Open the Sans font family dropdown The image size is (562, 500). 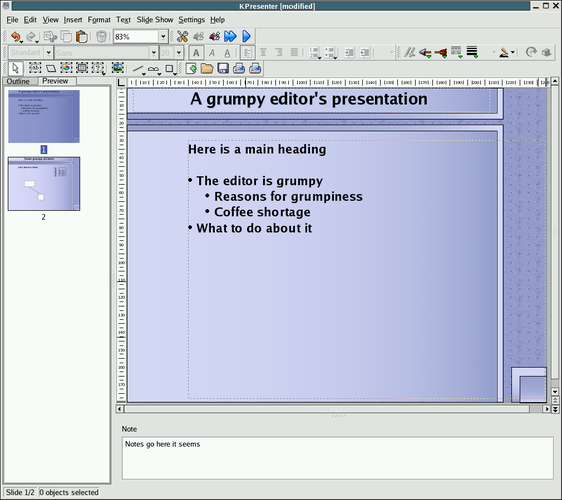153,53
